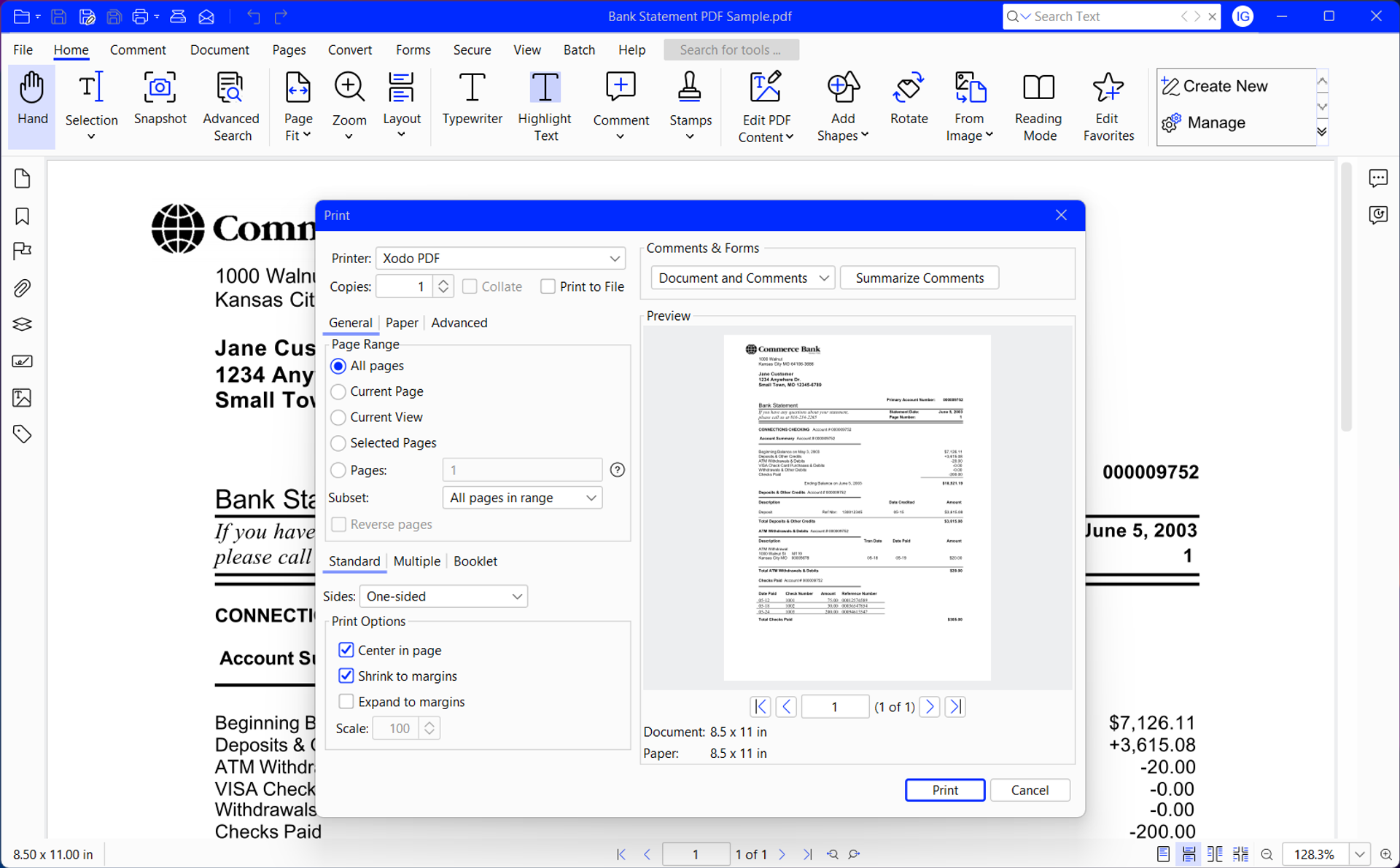
Task: Select the Booklet tab
Action: point(475,561)
